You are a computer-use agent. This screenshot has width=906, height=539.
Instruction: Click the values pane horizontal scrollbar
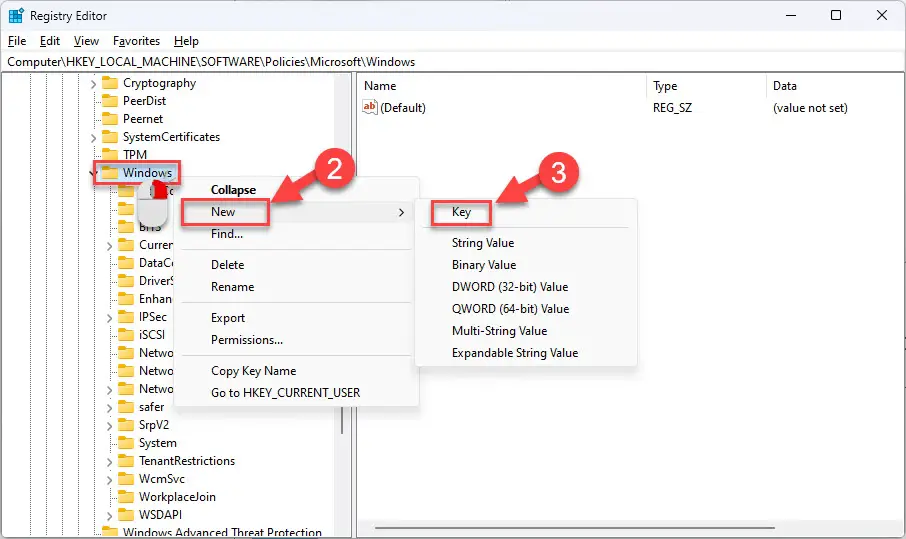[574, 527]
